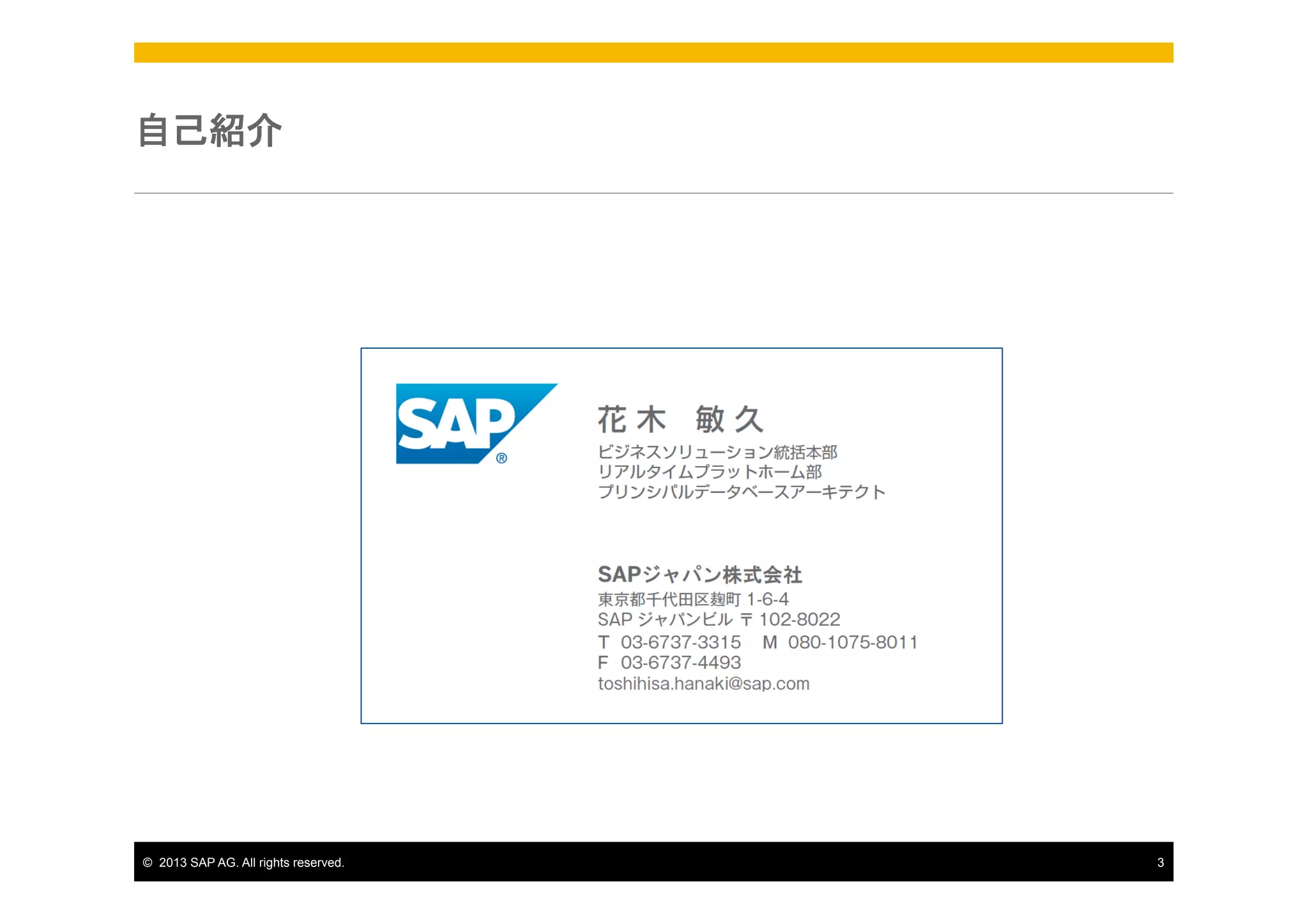The image size is (1308, 924).
Task: Click the email toshihisa.hanaki@sap.com
Action: 703,683
